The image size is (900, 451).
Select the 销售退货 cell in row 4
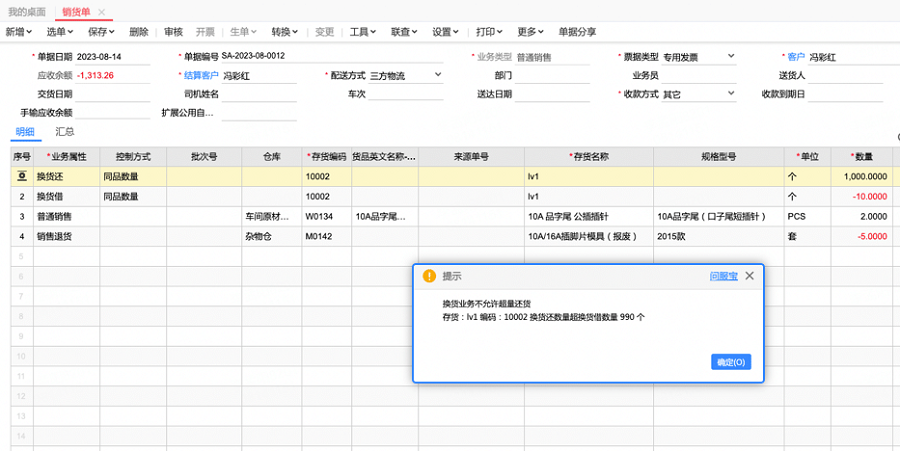[x=66, y=236]
